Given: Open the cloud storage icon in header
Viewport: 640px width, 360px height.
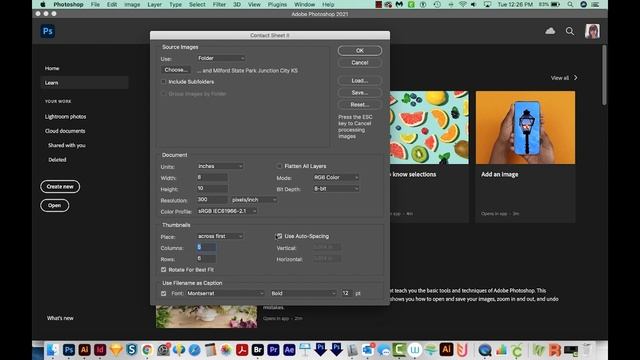Looking at the screenshot, I should [550, 31].
